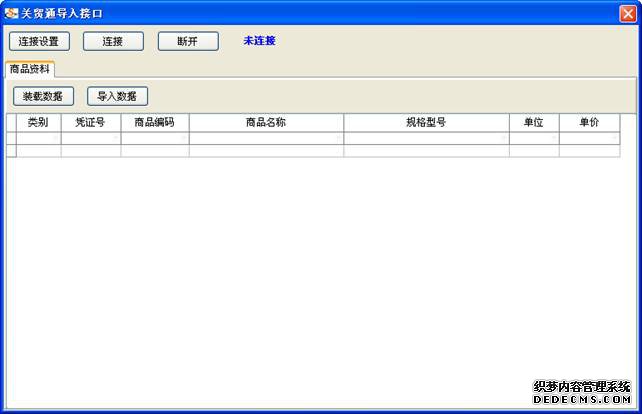Open the 连接设置 connection settings
This screenshot has width=642, height=414.
click(39, 42)
